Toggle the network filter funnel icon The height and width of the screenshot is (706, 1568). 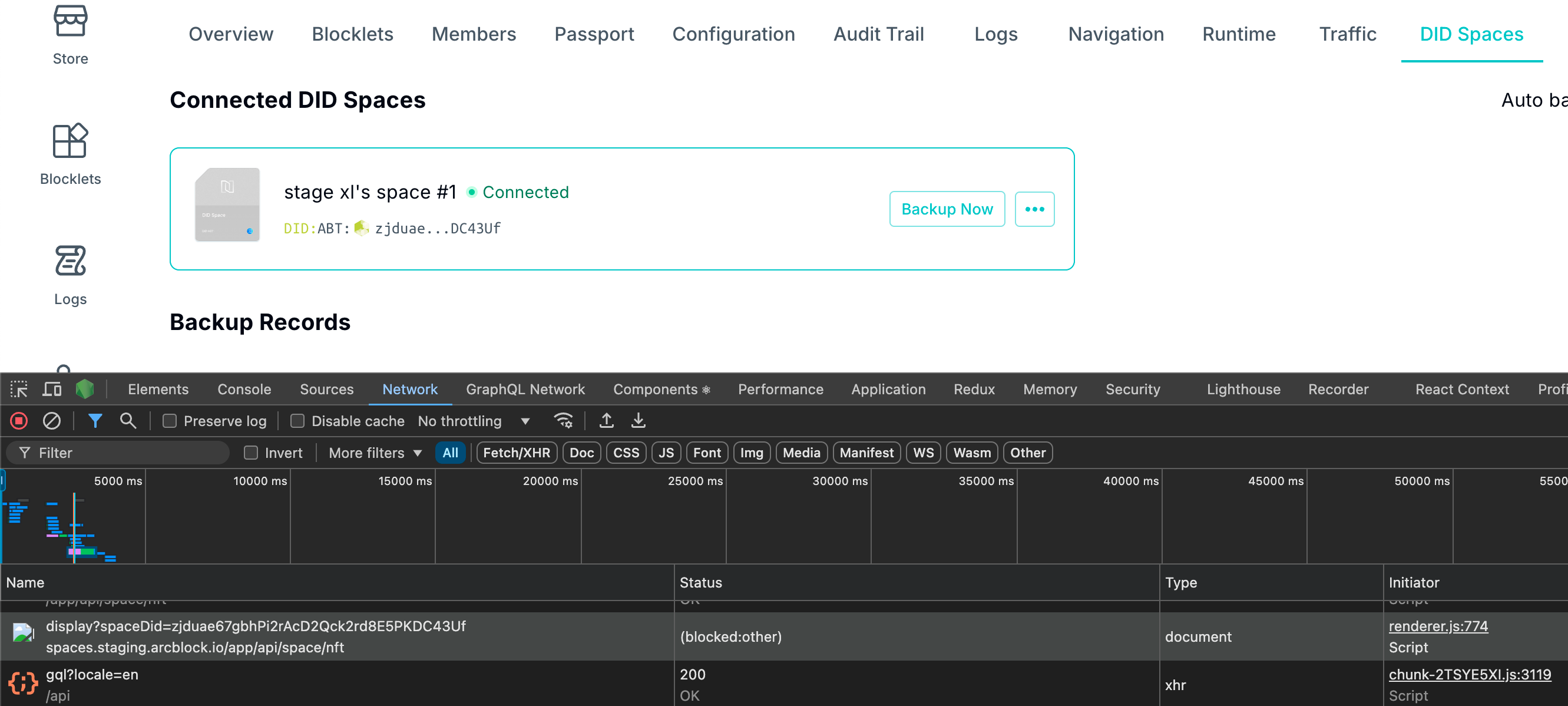(95, 421)
